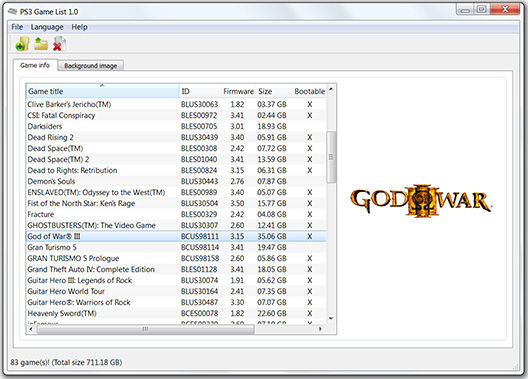This screenshot has width=528, height=379.
Task: Sort by Firmware column header
Action: (238, 91)
